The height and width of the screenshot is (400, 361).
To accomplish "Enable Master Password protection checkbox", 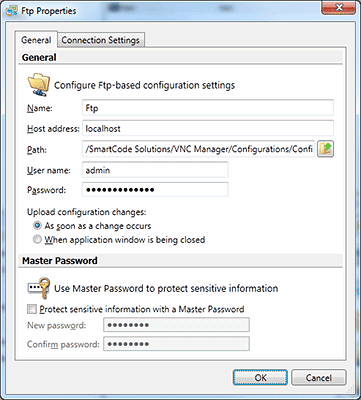I will click(x=32, y=309).
